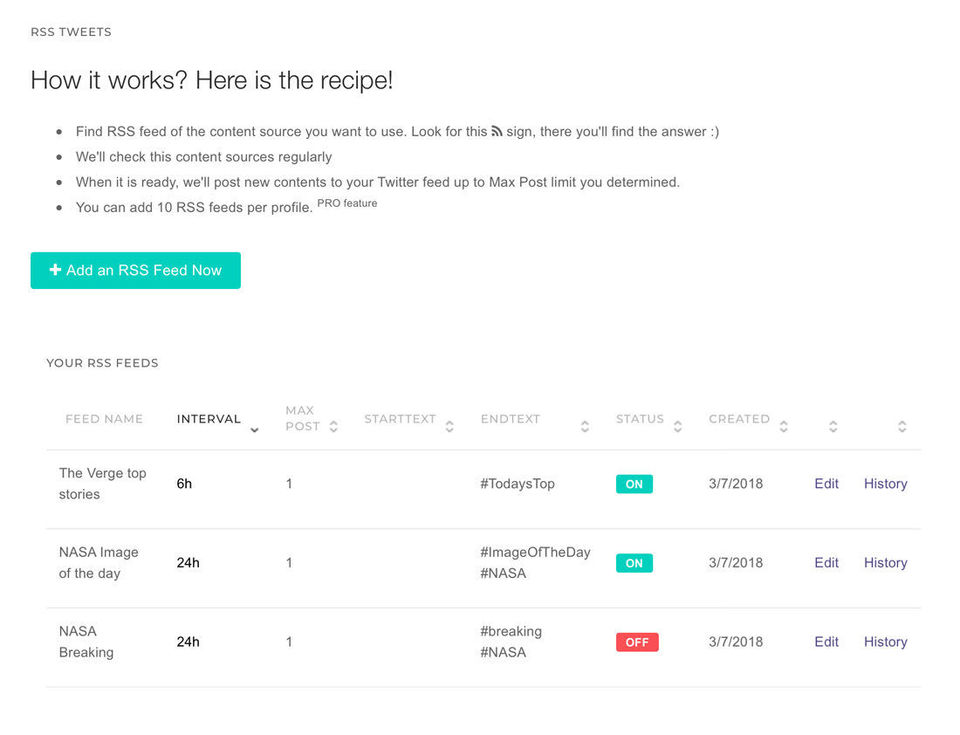
Task: Toggle OFF status for NASA Breaking feed
Action: [637, 642]
